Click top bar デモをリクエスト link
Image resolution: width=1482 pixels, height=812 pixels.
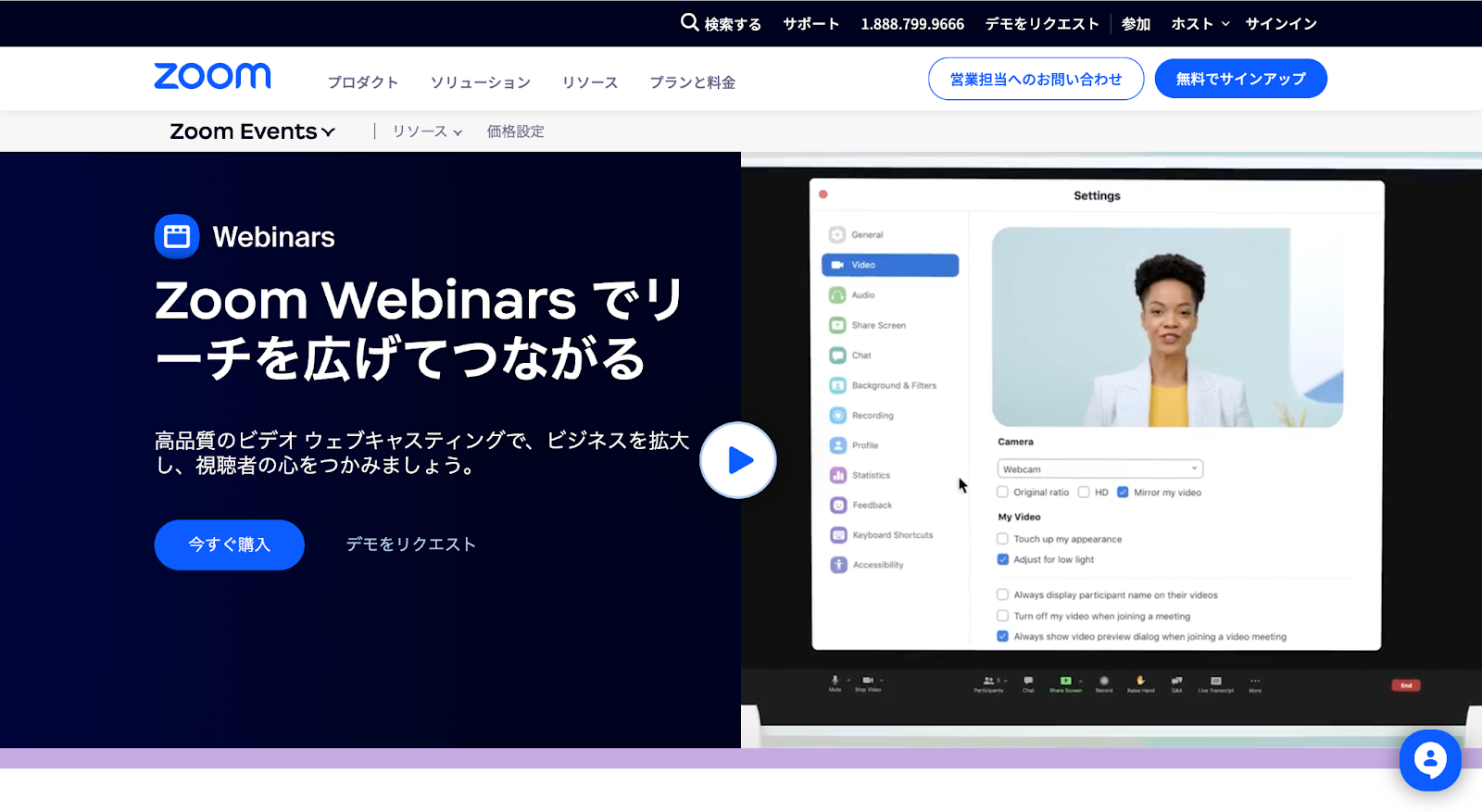coord(1042,24)
